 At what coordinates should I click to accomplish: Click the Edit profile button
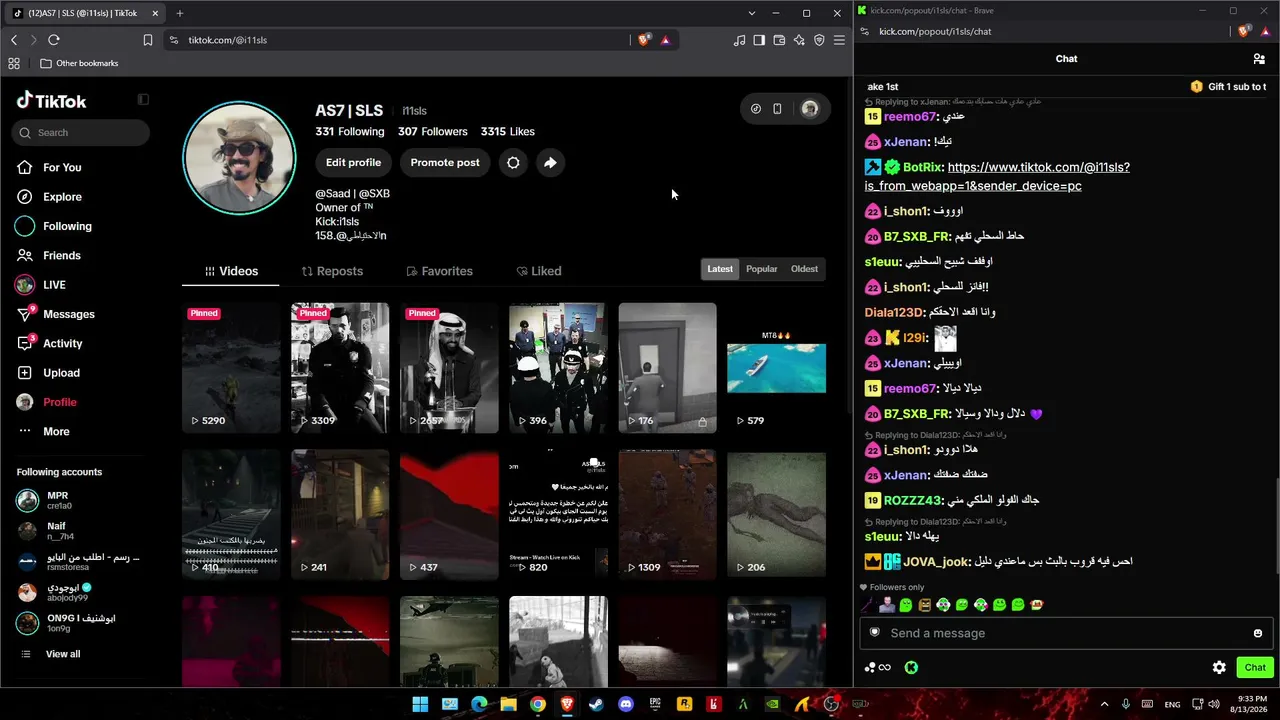click(x=353, y=163)
